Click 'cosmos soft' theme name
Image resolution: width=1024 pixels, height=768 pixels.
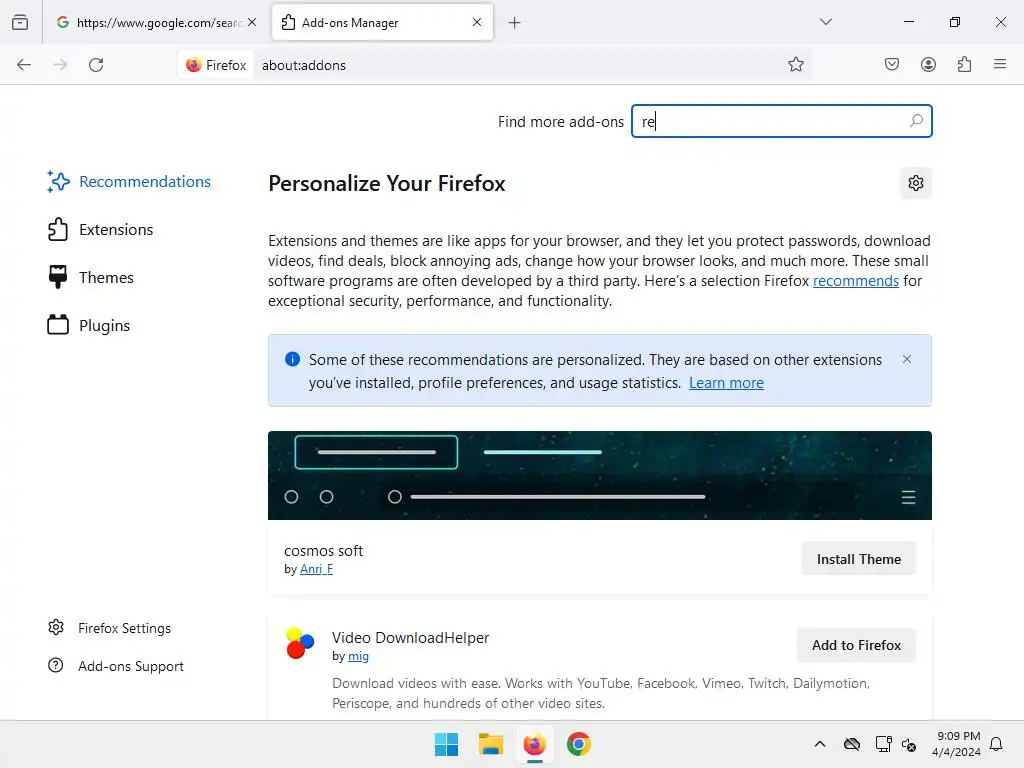323,551
